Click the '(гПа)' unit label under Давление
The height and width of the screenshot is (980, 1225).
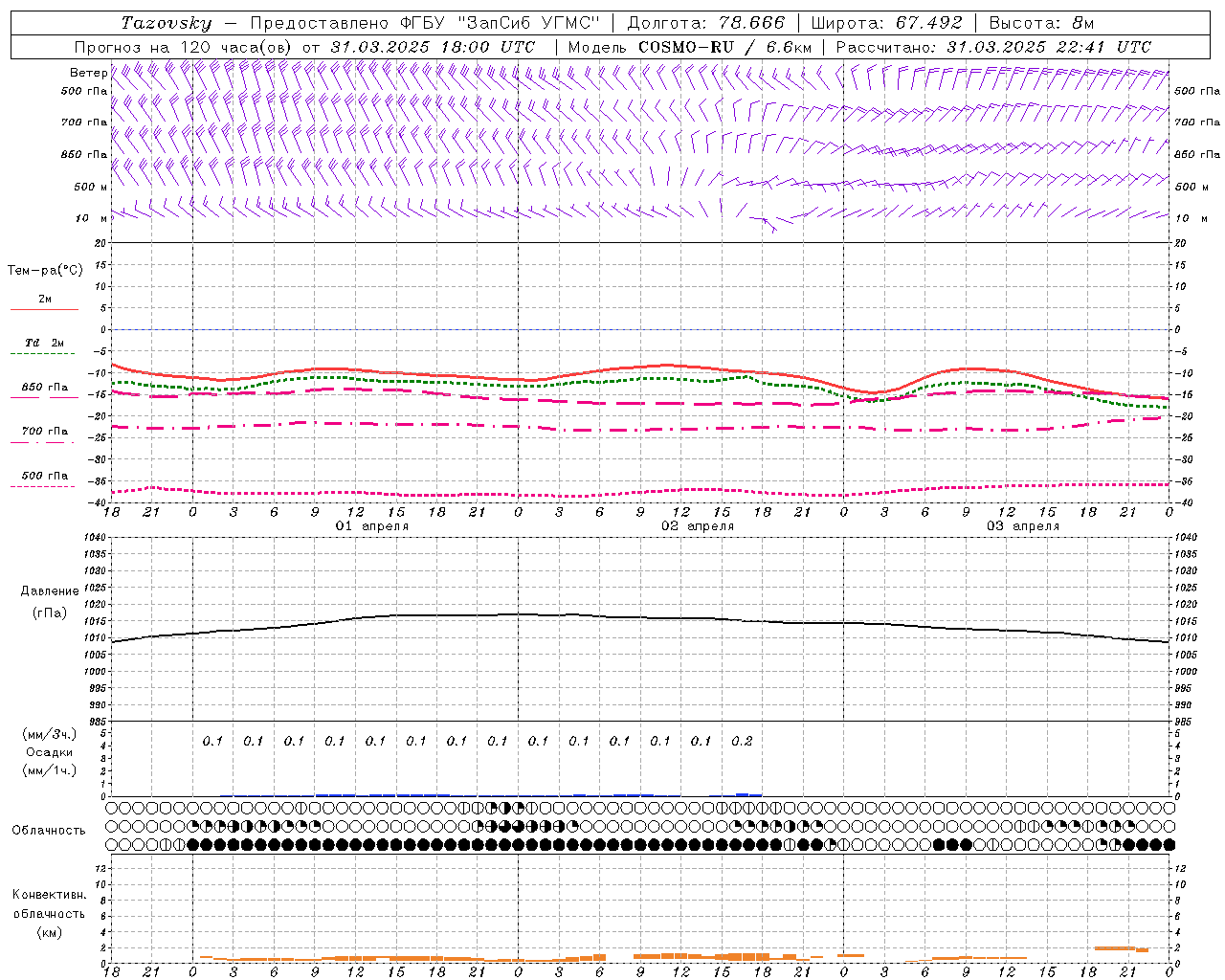[x=50, y=612]
